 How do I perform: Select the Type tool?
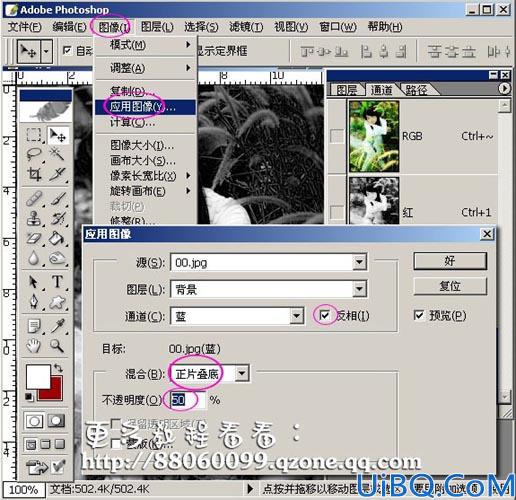coord(57,282)
